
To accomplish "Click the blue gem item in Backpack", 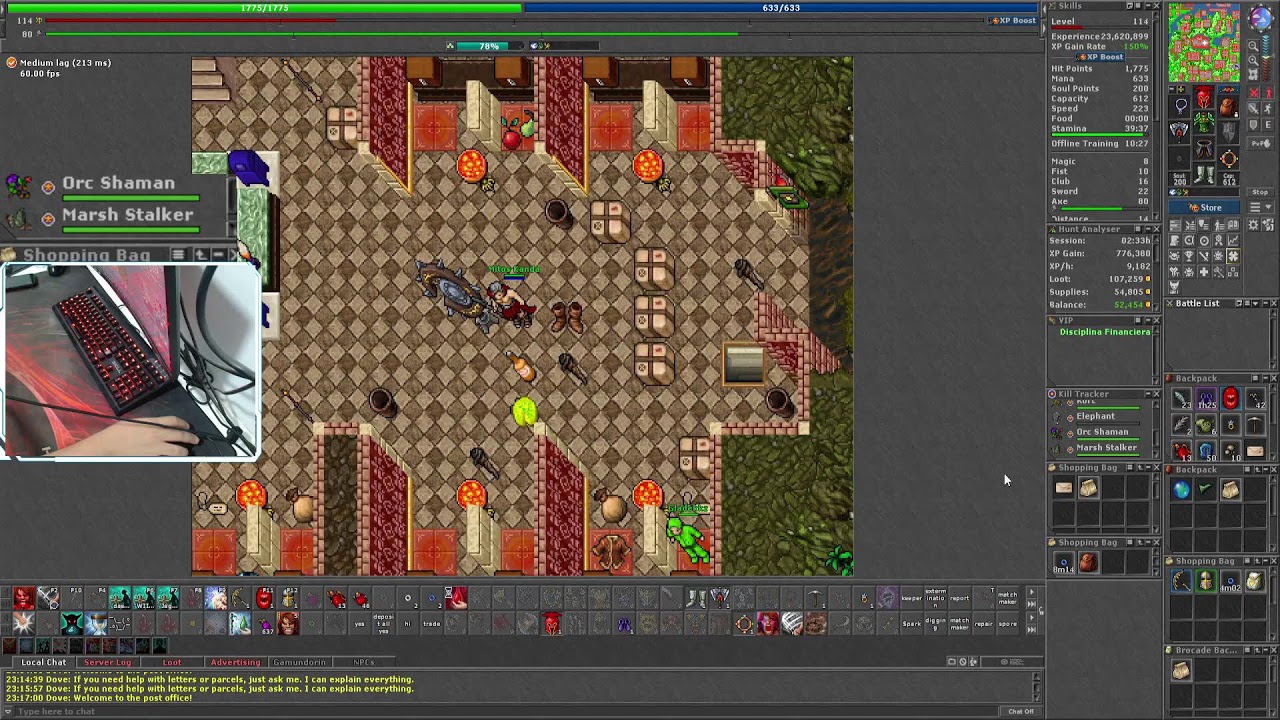I will click(x=1207, y=450).
